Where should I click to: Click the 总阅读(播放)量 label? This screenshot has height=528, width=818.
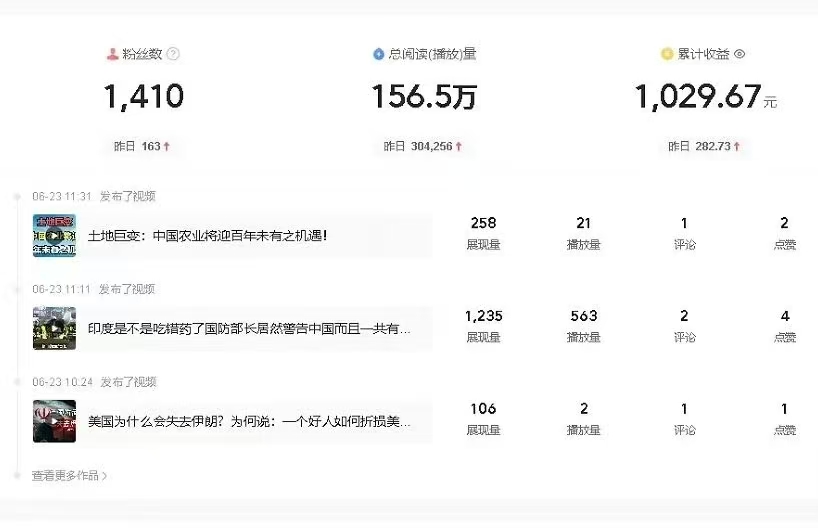pos(432,54)
